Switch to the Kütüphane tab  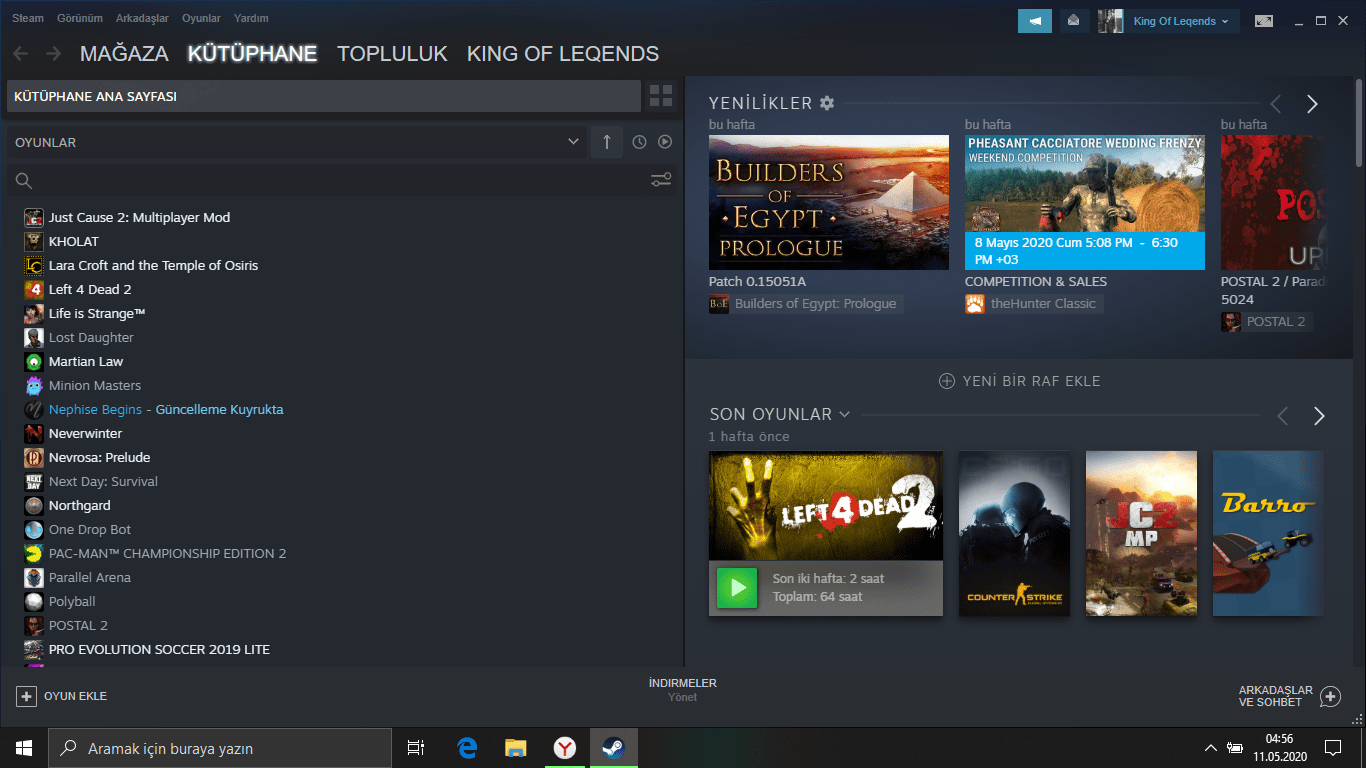[x=252, y=54]
